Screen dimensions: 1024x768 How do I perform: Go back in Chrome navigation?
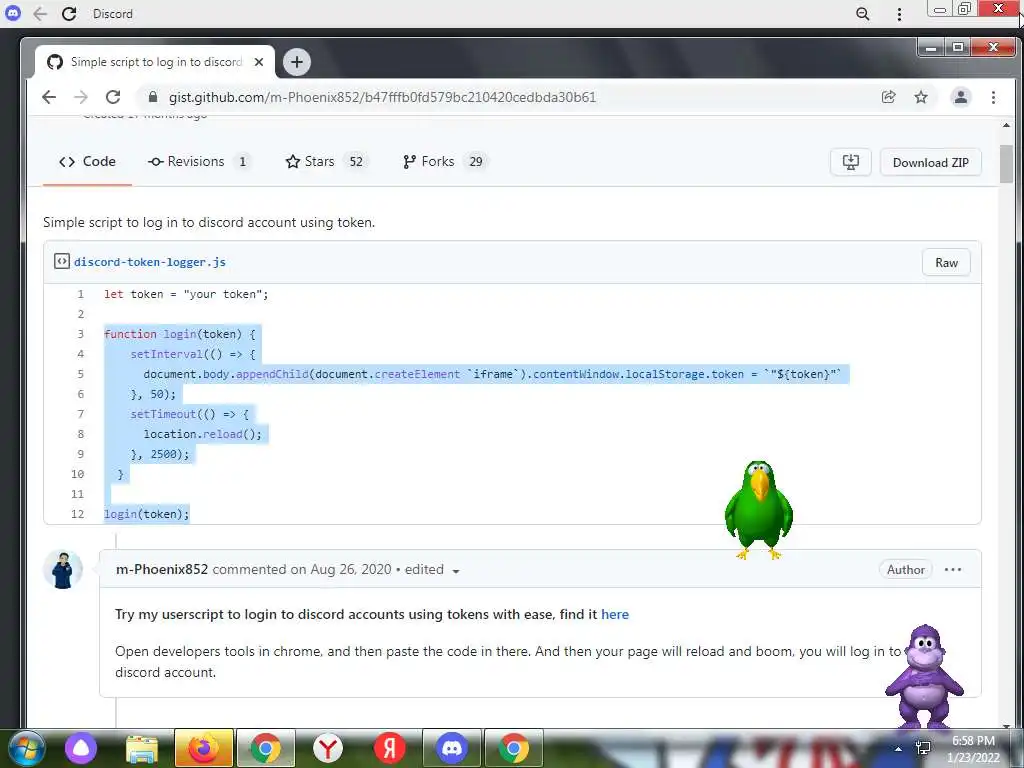click(x=49, y=97)
